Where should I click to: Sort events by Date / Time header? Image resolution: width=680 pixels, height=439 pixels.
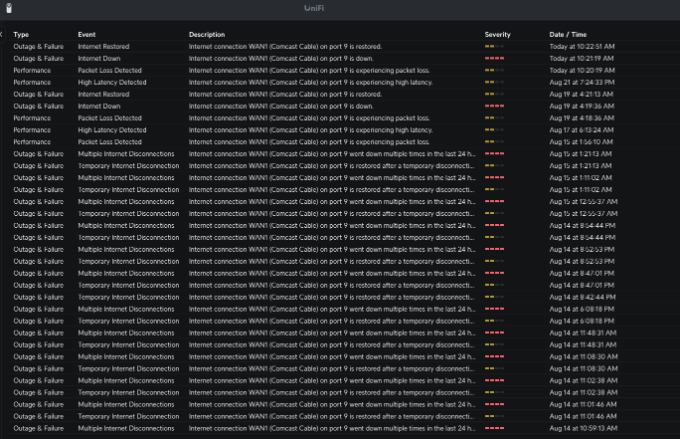tap(568, 35)
